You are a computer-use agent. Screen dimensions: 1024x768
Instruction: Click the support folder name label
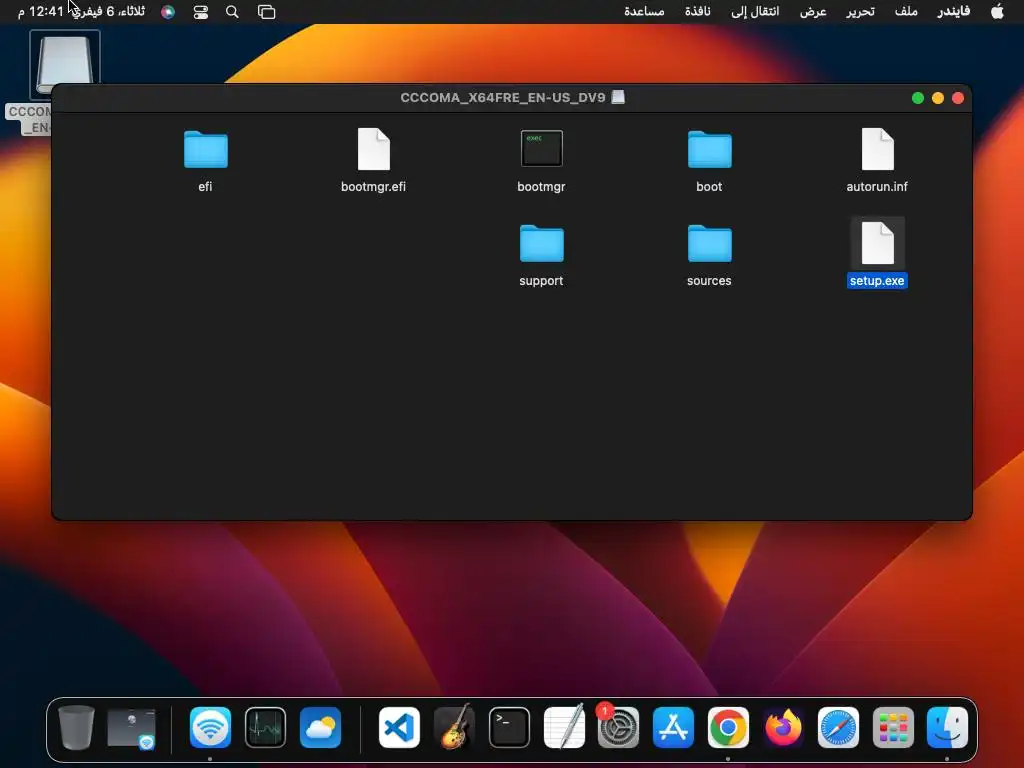point(541,281)
